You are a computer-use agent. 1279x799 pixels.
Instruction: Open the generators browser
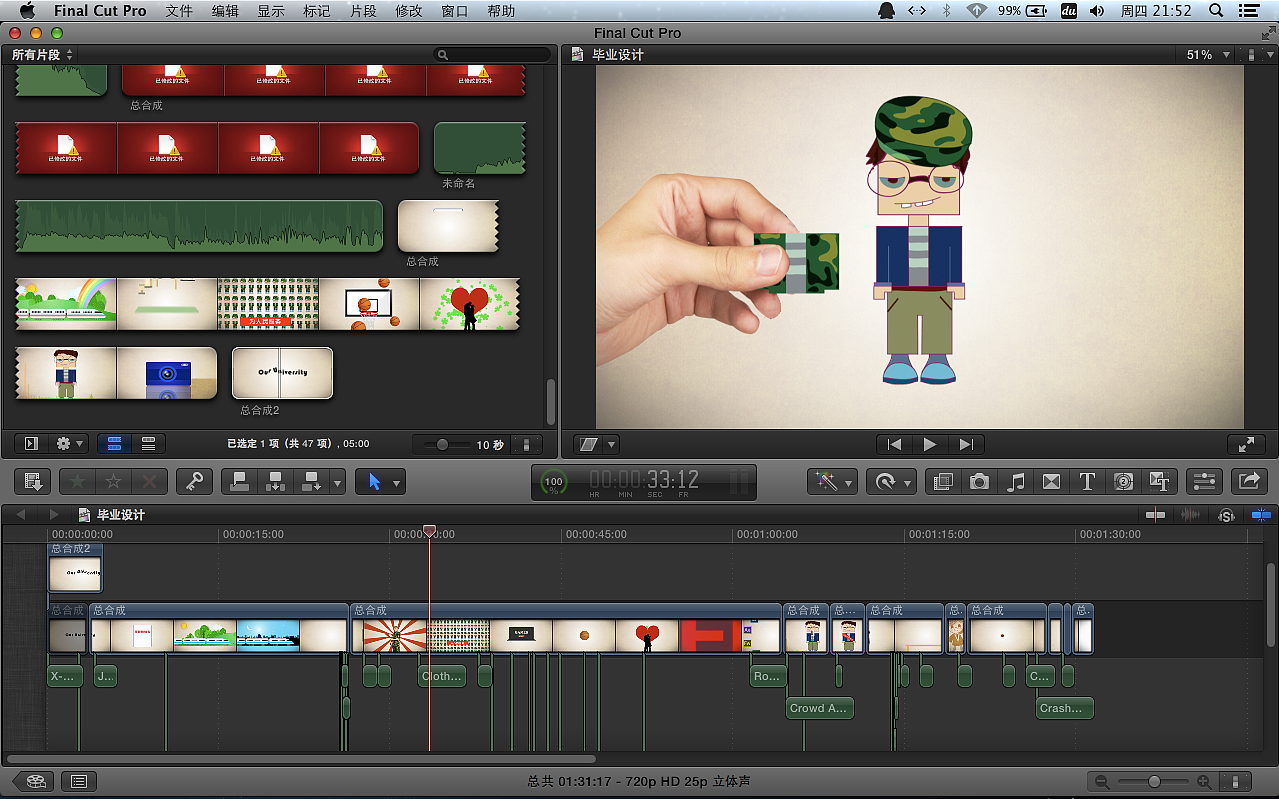tap(1123, 481)
